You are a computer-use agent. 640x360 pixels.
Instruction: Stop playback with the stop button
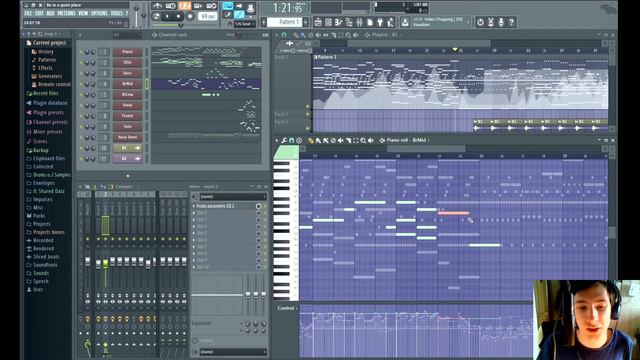178,16
